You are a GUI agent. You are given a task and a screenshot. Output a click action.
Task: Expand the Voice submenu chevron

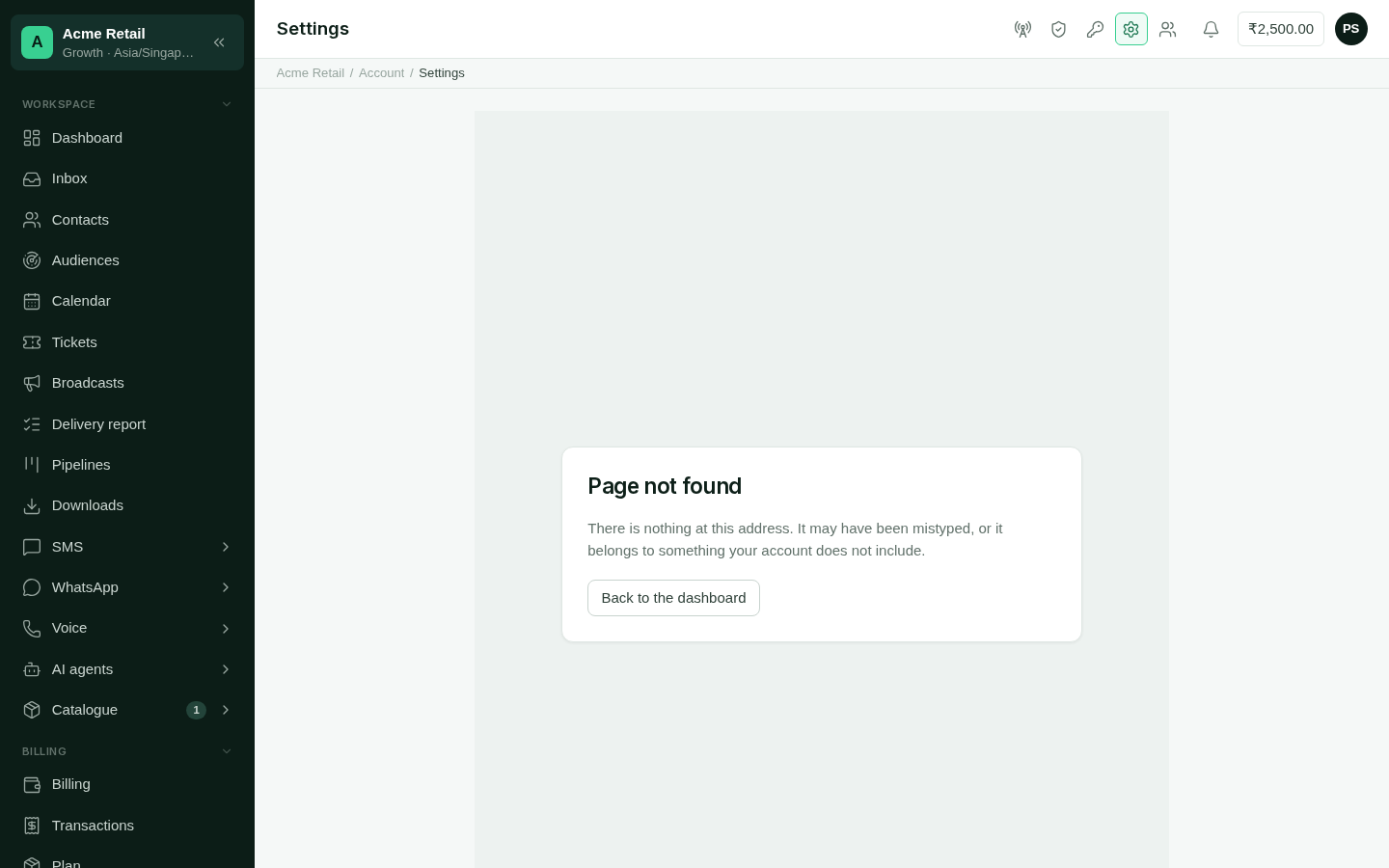click(x=226, y=628)
